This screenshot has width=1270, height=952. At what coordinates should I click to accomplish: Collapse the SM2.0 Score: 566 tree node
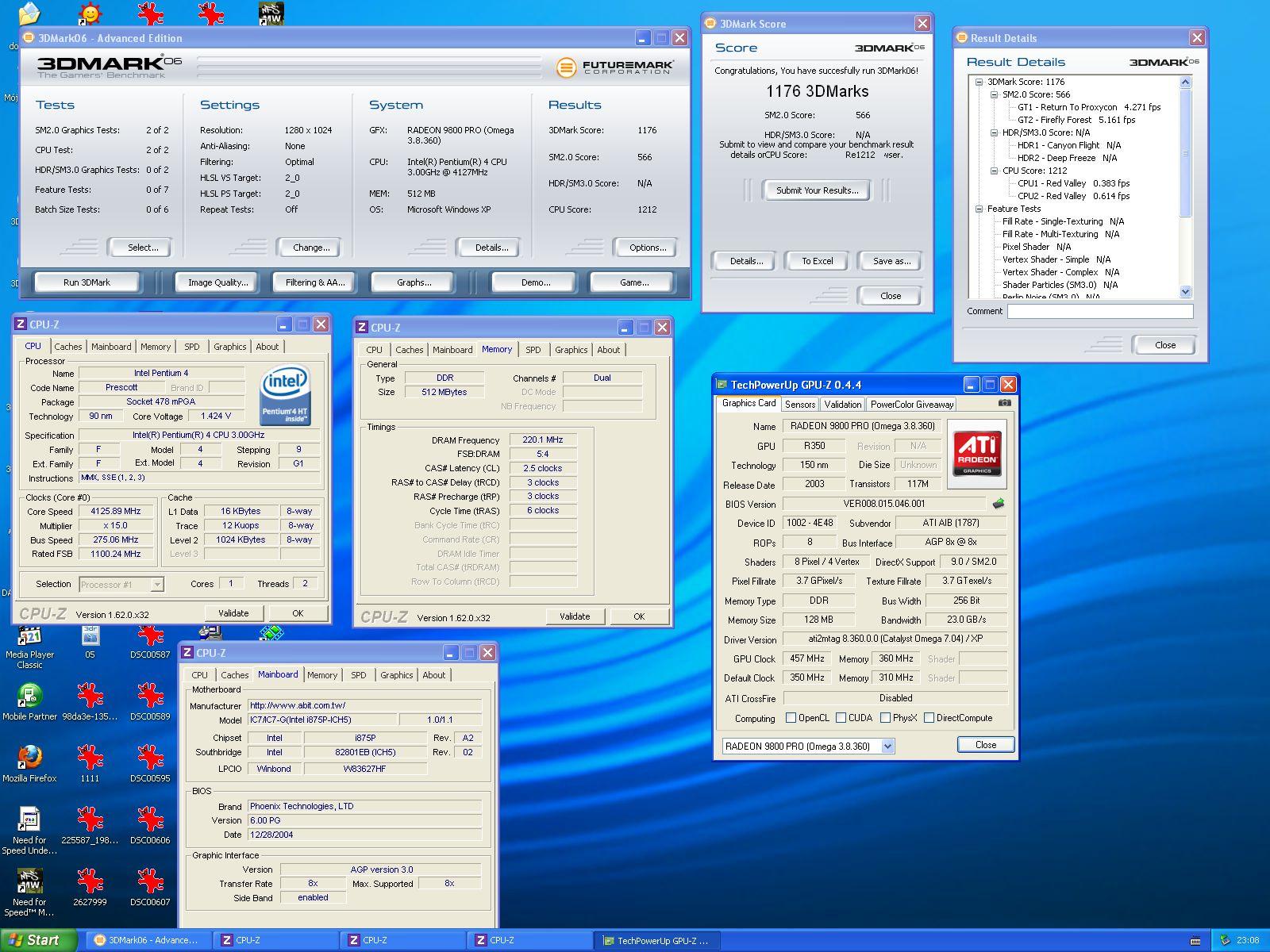coord(994,94)
